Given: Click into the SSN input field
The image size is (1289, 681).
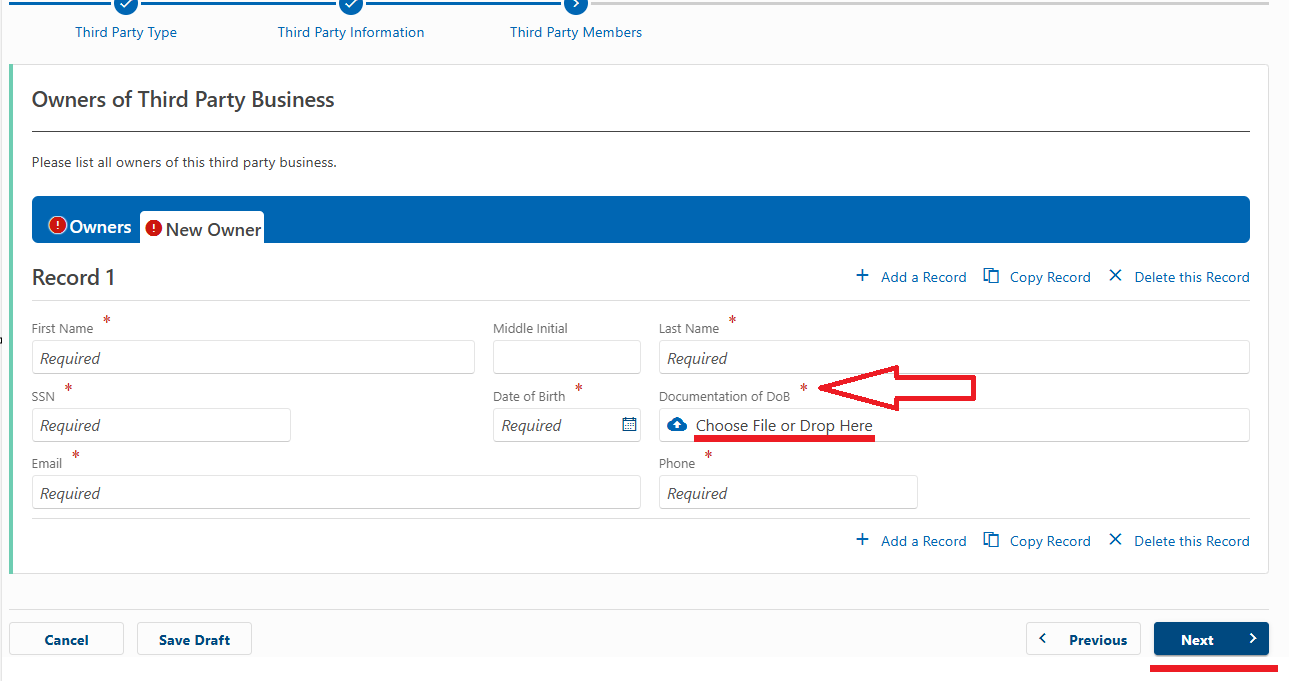Looking at the screenshot, I should (x=161, y=425).
